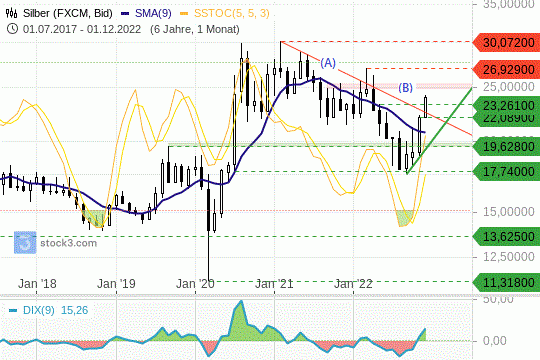Image resolution: width=540 pixels, height=360 pixels.
Task: Click the Silber (FXCM, Bid) title
Action: pos(68,13)
